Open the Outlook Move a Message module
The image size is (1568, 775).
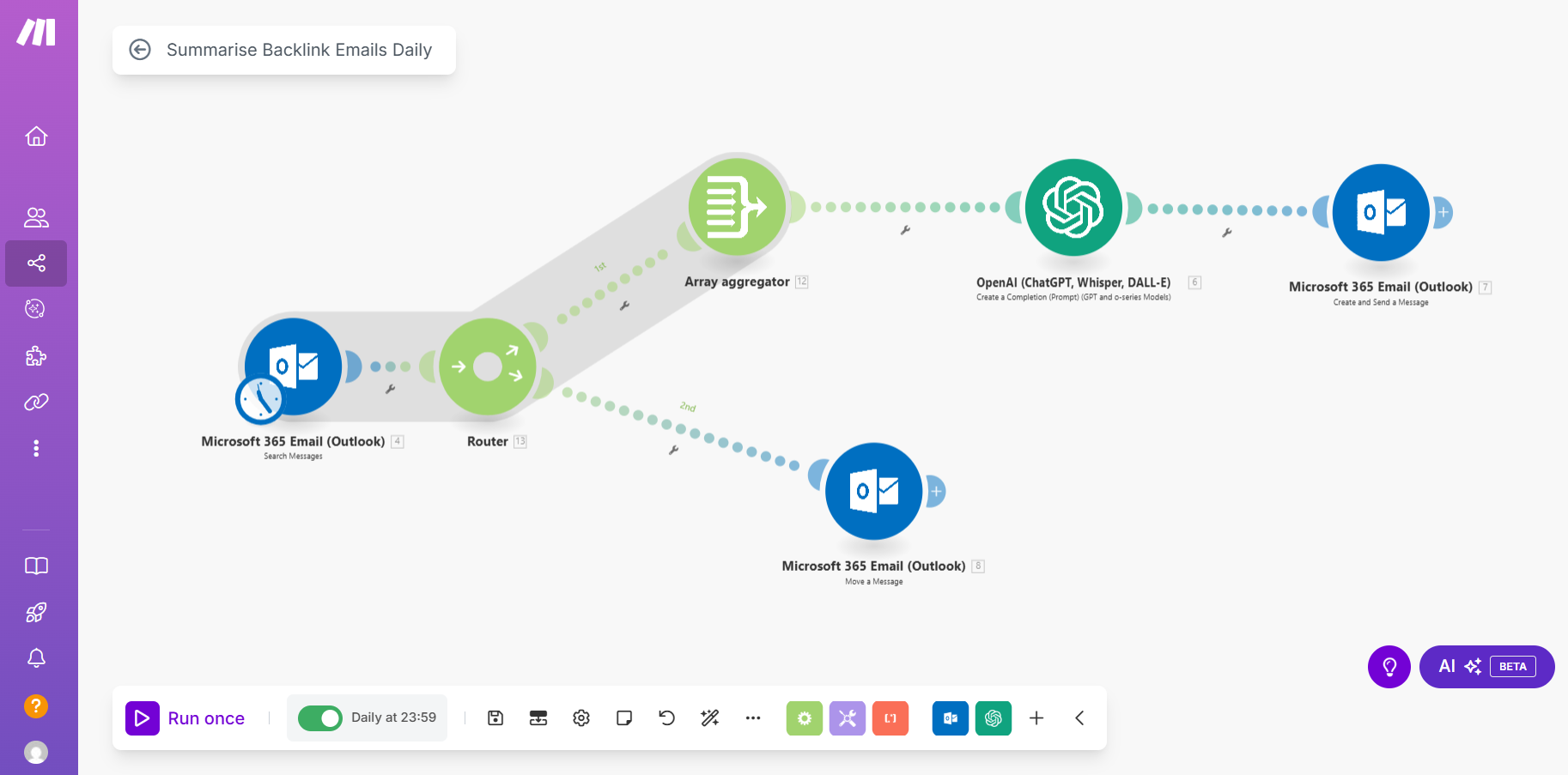pos(874,491)
